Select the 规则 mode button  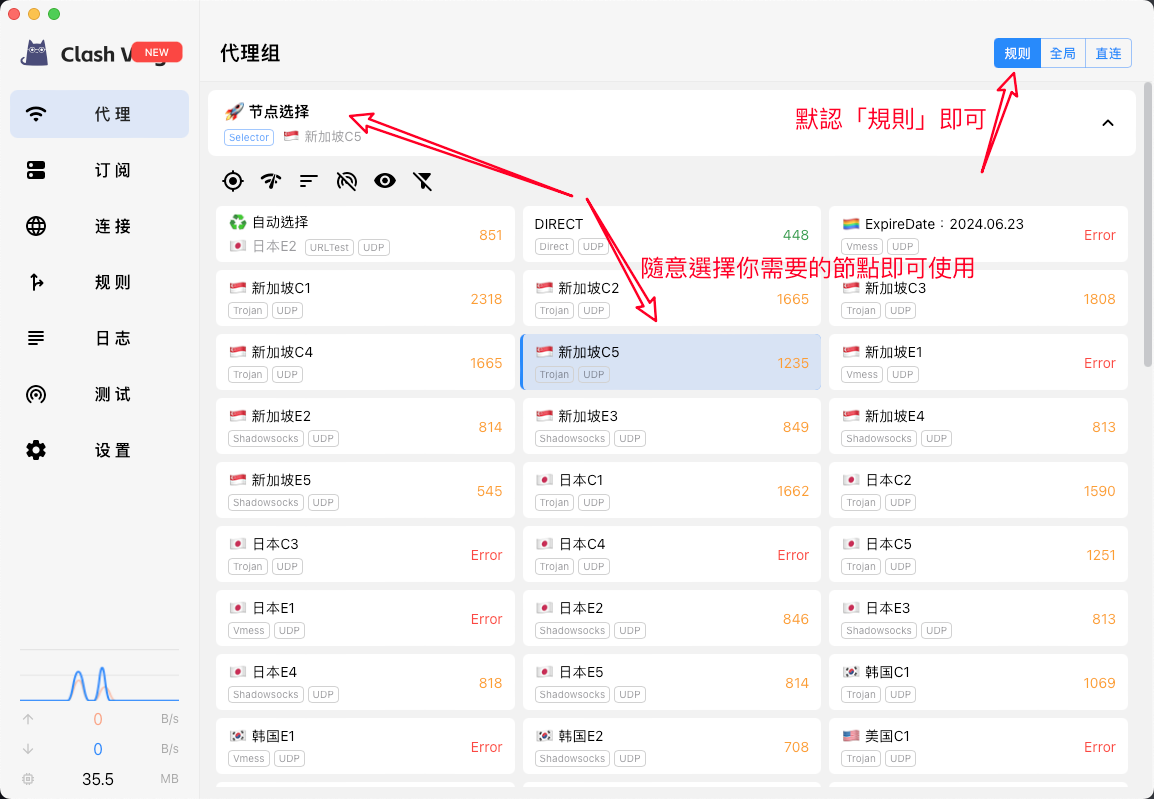1017,53
